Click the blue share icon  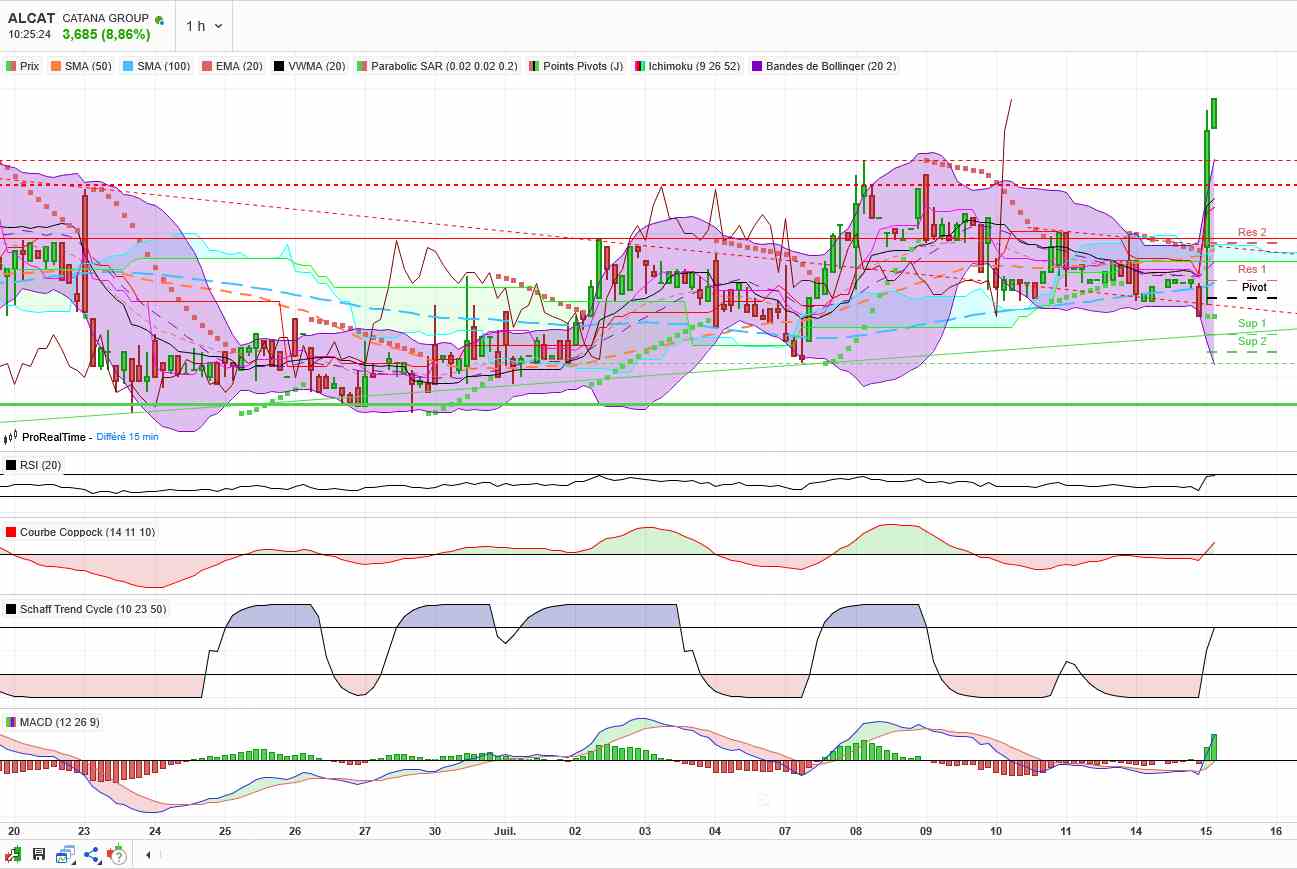pyautogui.click(x=91, y=854)
